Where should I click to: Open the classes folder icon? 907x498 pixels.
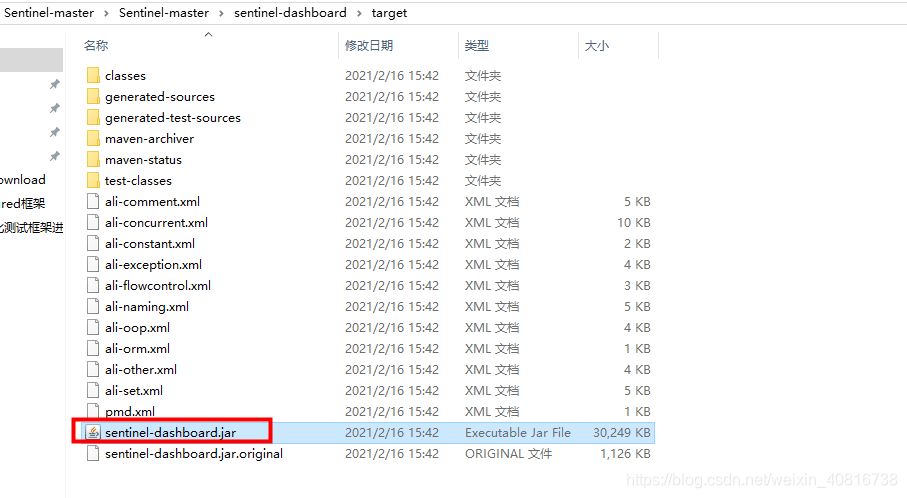click(93, 75)
